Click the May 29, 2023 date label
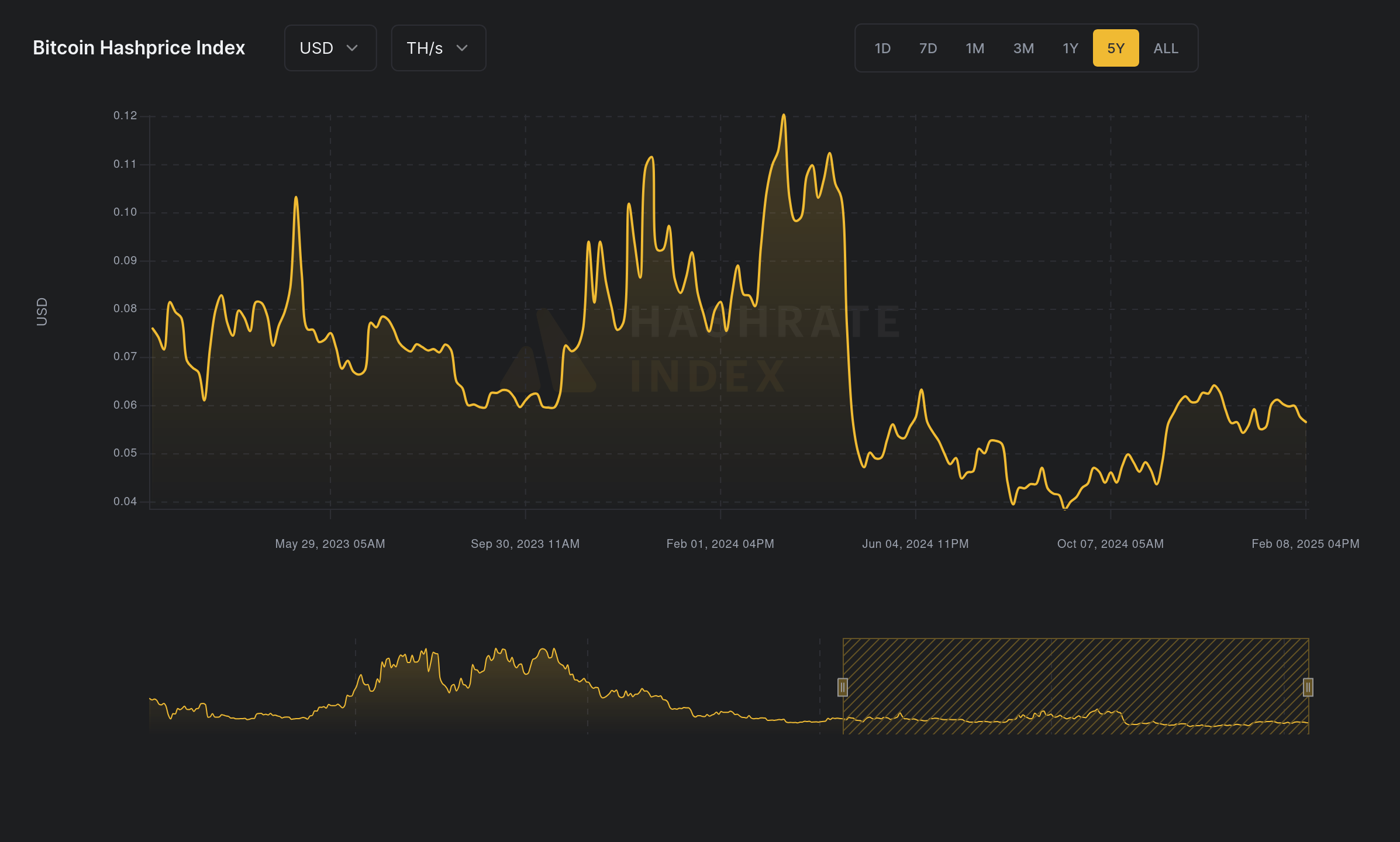This screenshot has width=1400, height=842. tap(330, 543)
